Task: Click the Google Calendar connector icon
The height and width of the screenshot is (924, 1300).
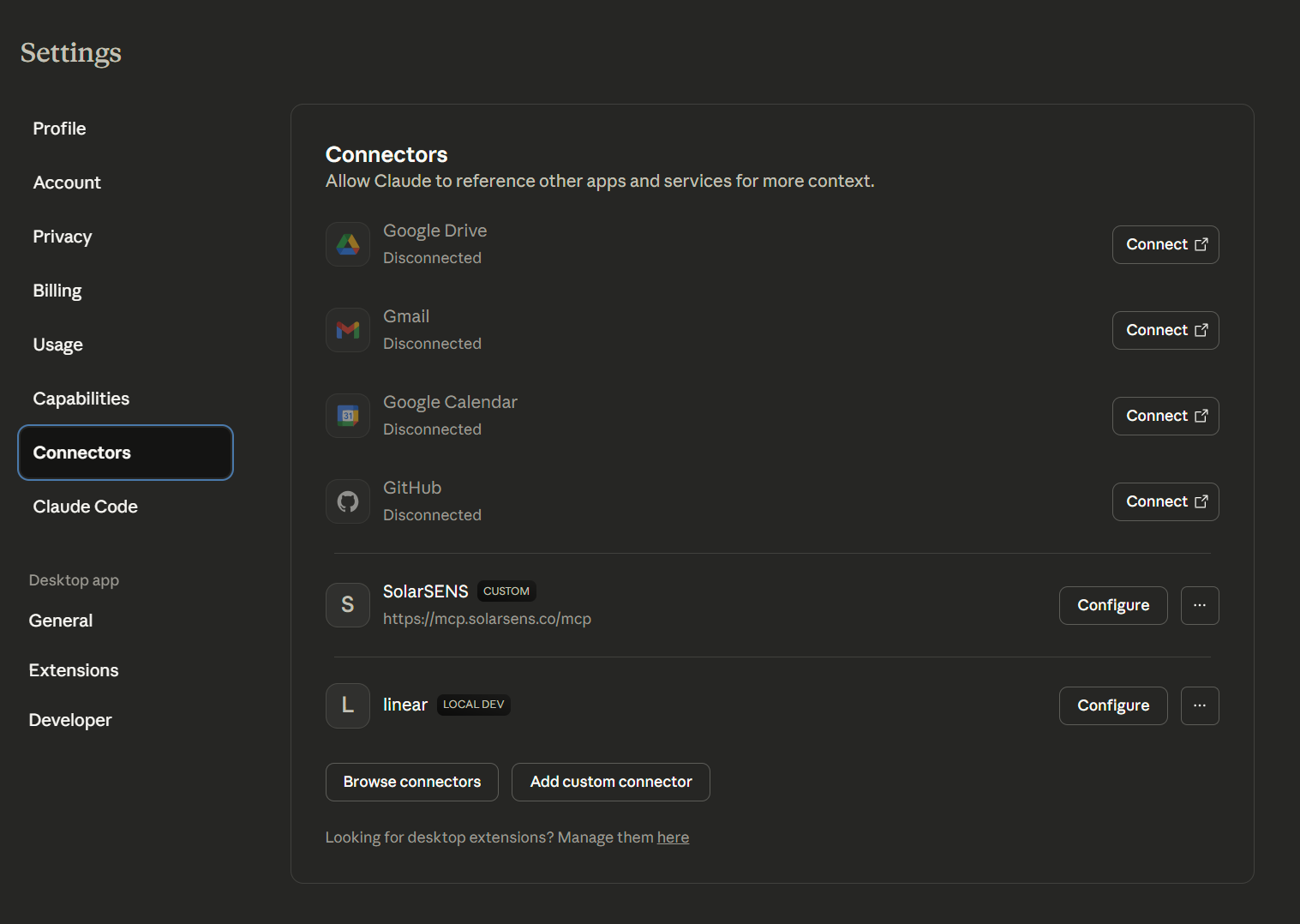Action: (347, 416)
